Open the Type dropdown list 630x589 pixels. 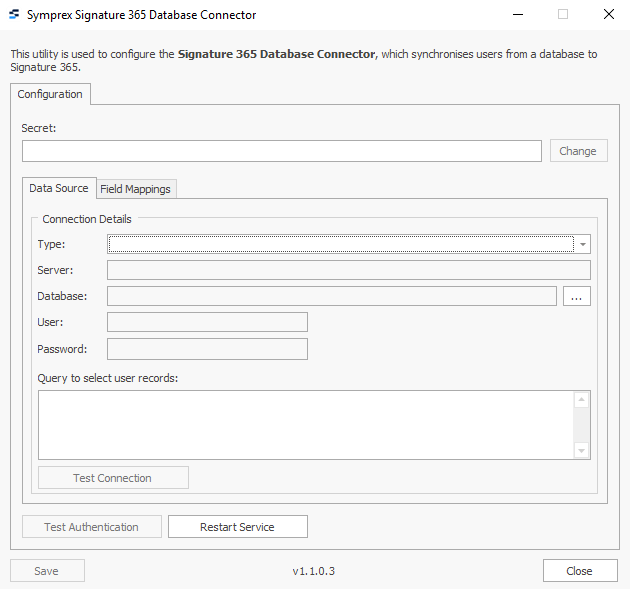point(583,244)
